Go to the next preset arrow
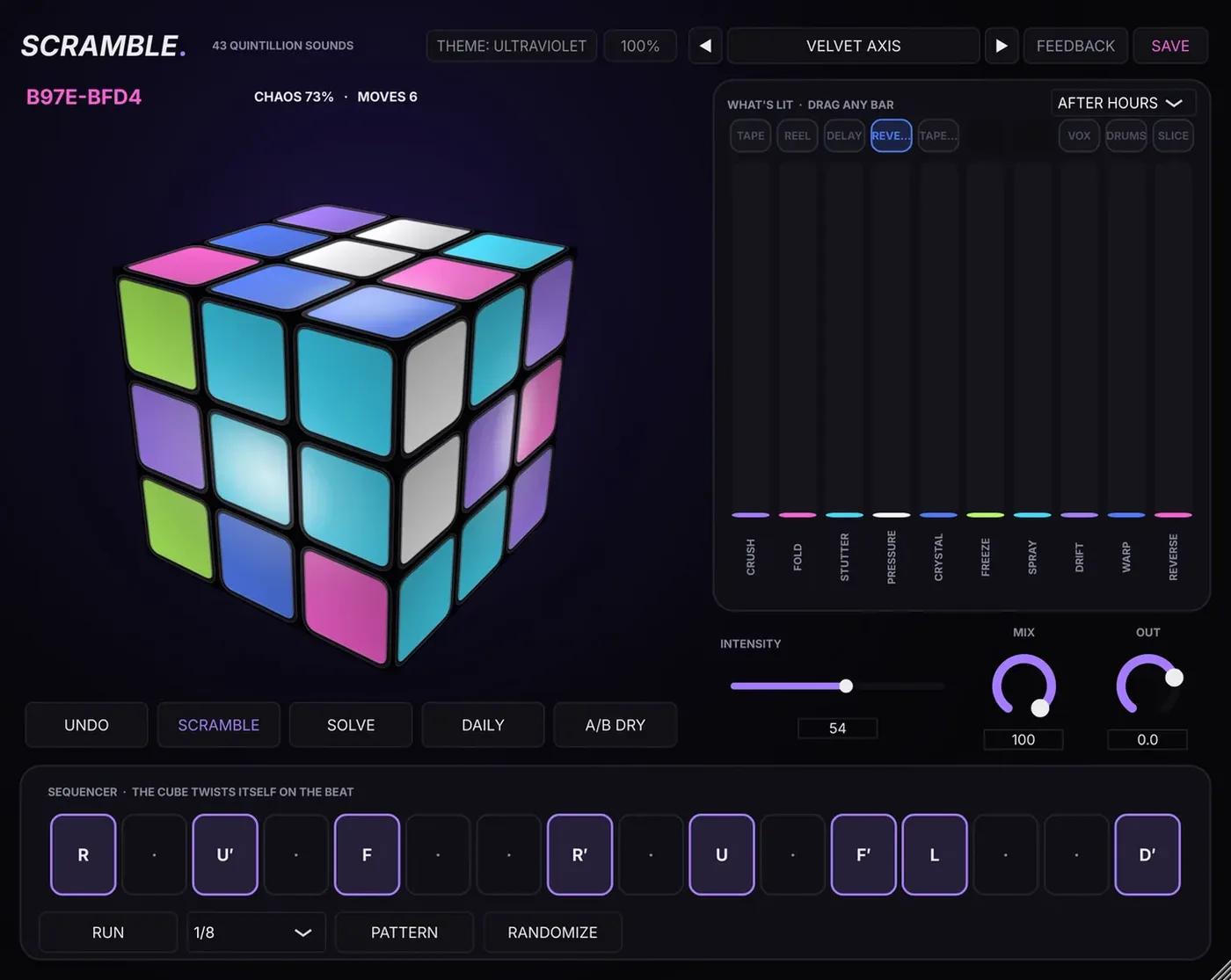This screenshot has height=980, width=1231. pyautogui.click(x=1002, y=46)
